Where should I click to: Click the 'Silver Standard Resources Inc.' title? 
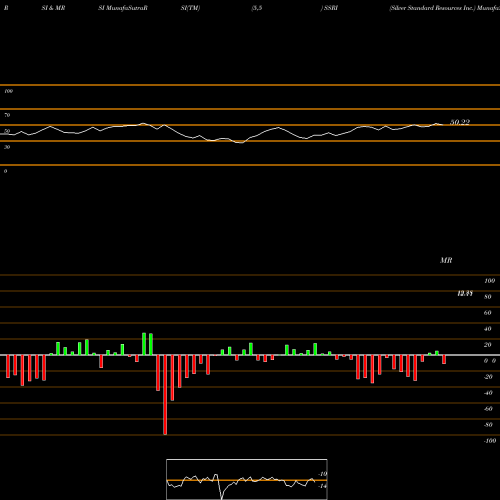[x=432, y=8]
